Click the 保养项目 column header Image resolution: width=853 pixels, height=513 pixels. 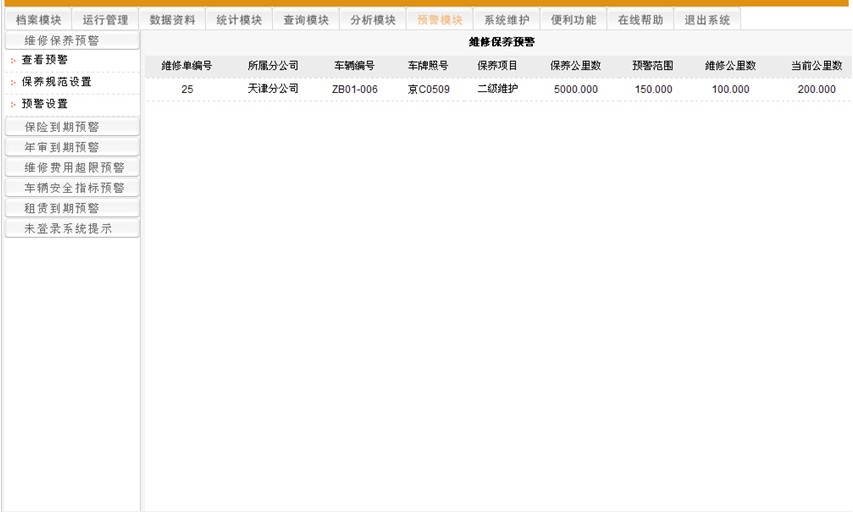497,66
